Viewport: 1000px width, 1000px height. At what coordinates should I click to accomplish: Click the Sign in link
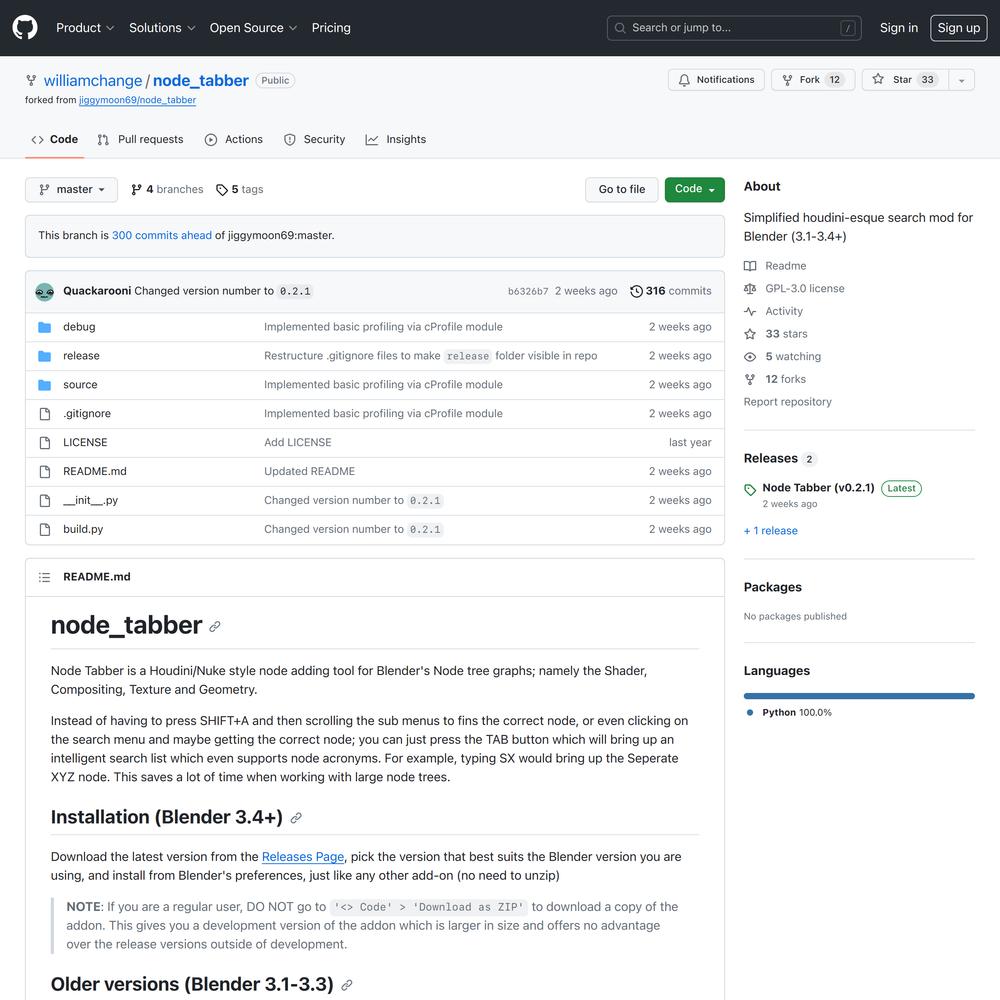(899, 28)
